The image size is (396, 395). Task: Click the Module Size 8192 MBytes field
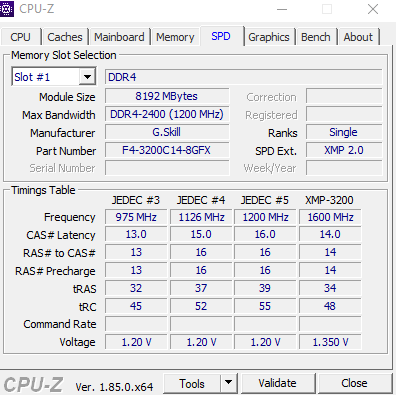pos(167,96)
